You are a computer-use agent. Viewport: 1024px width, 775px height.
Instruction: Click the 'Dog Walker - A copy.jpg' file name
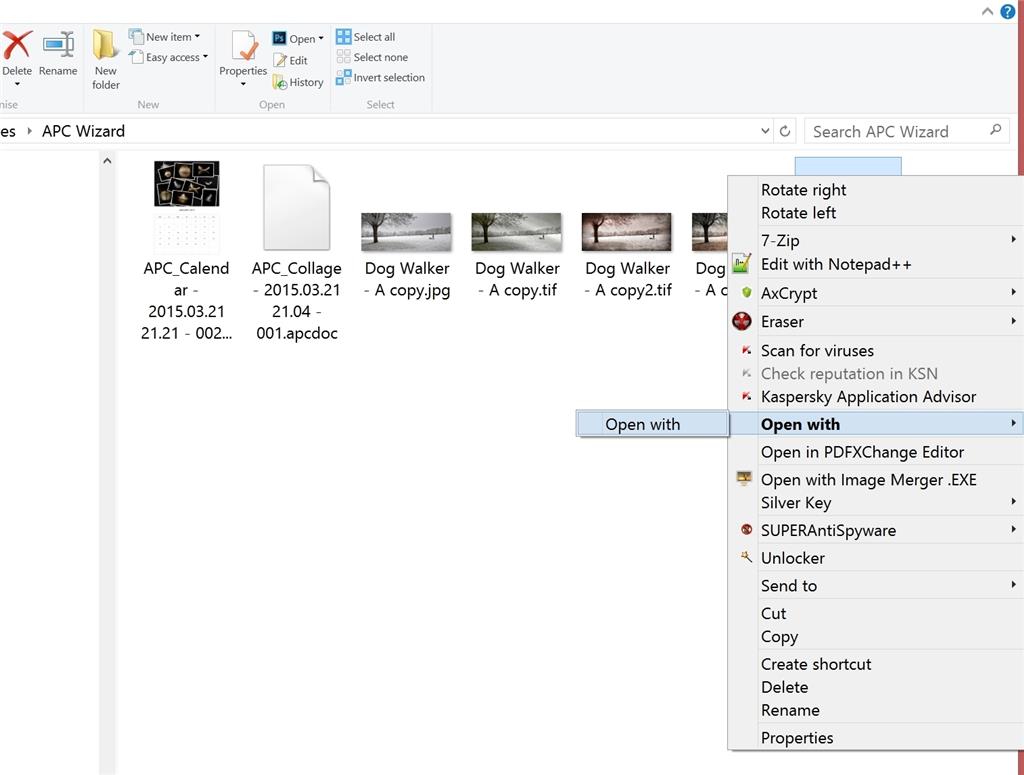click(408, 279)
